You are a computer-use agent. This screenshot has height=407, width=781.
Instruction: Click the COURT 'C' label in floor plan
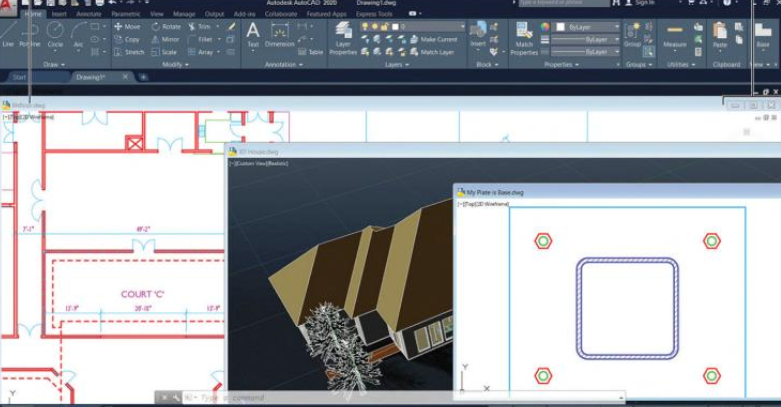[x=142, y=294]
